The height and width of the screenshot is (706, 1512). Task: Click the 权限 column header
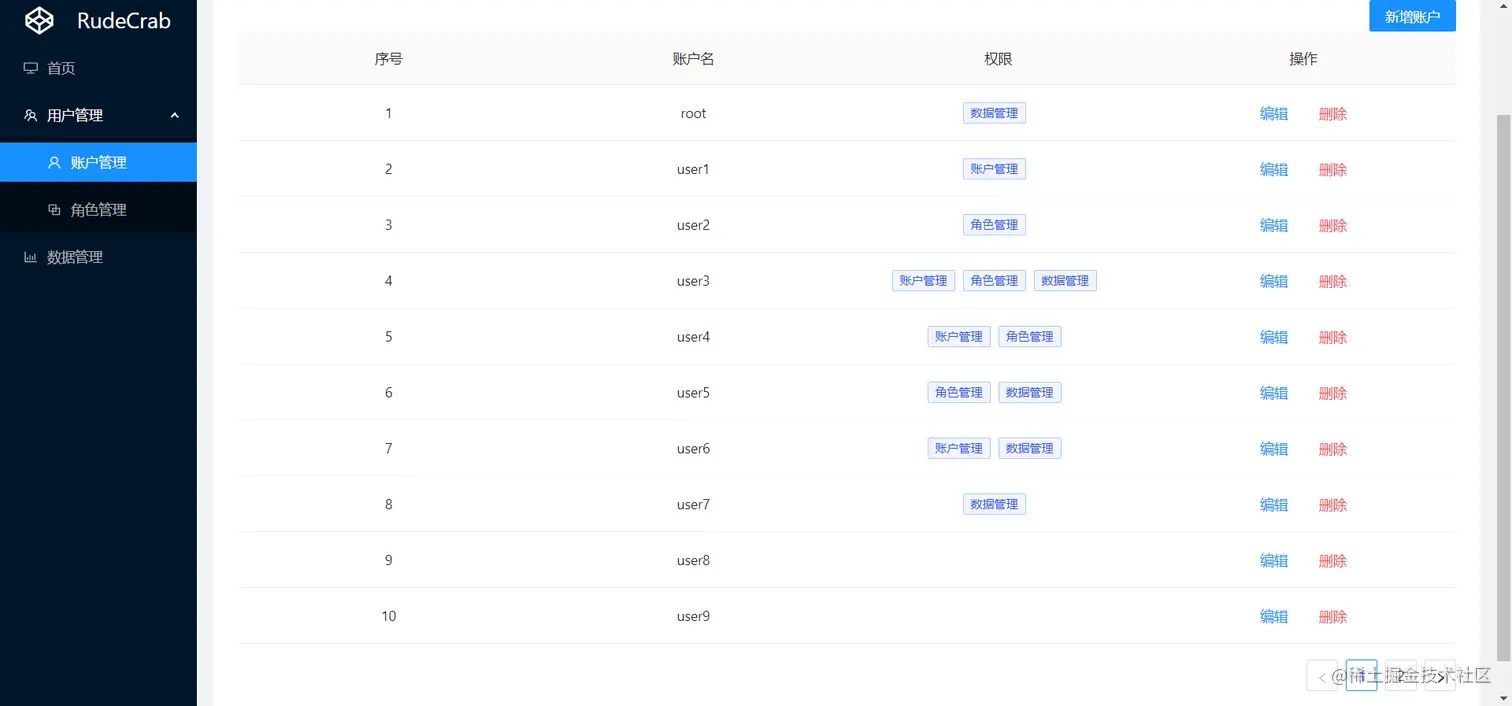coord(998,59)
